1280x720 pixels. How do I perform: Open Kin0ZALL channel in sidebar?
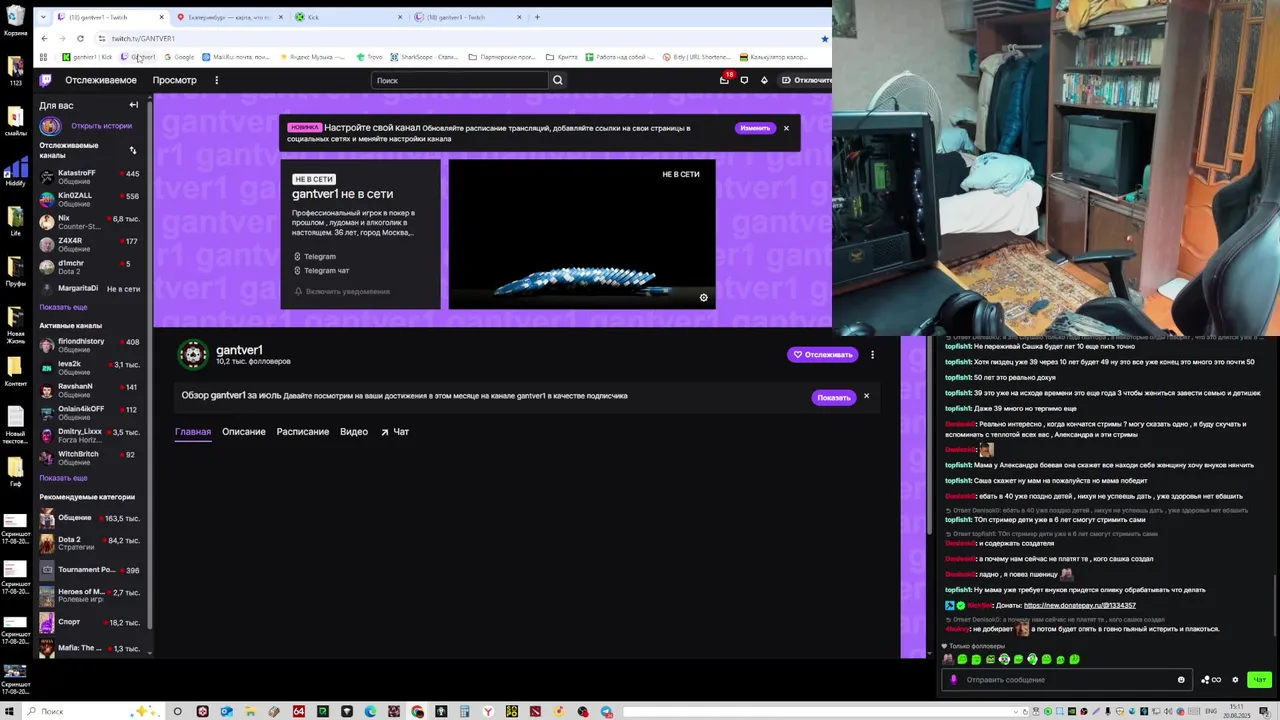tap(93, 199)
